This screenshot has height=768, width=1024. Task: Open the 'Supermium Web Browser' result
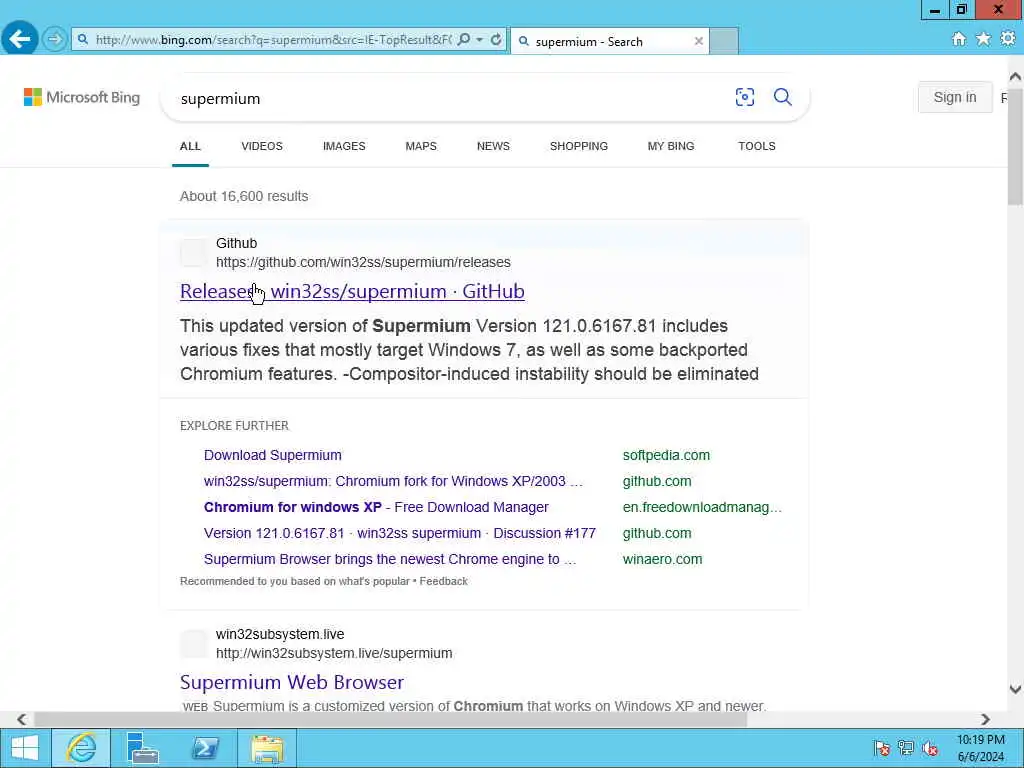pos(292,682)
